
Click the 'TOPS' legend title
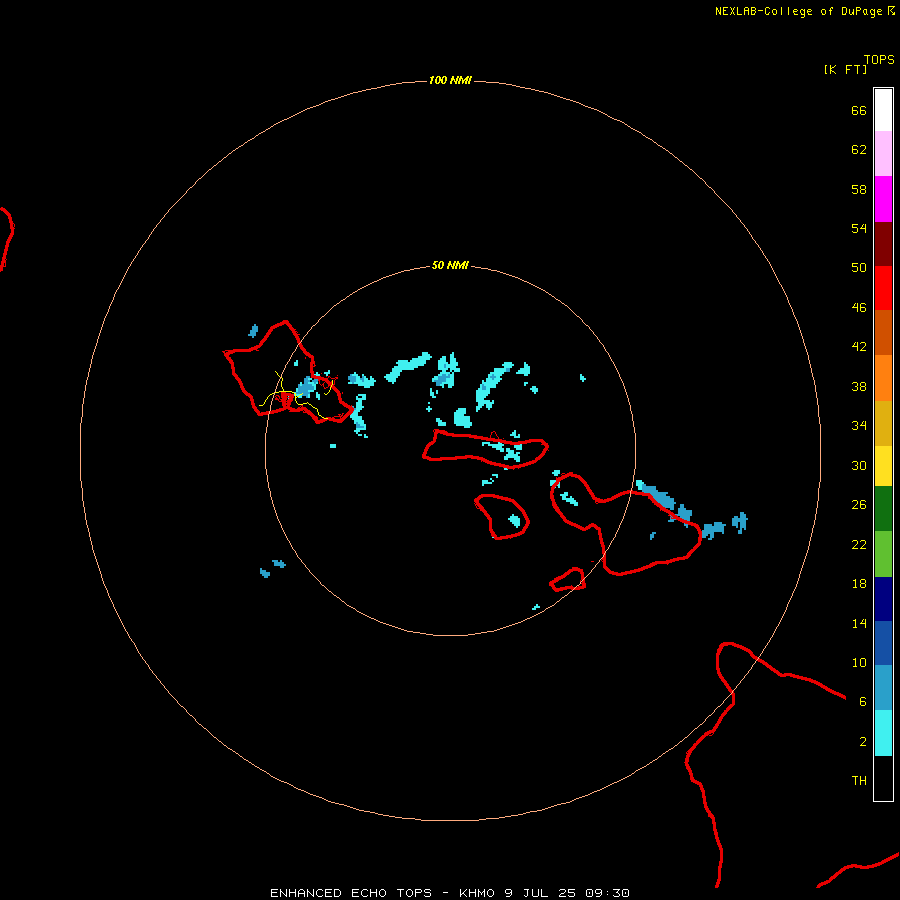click(x=879, y=60)
